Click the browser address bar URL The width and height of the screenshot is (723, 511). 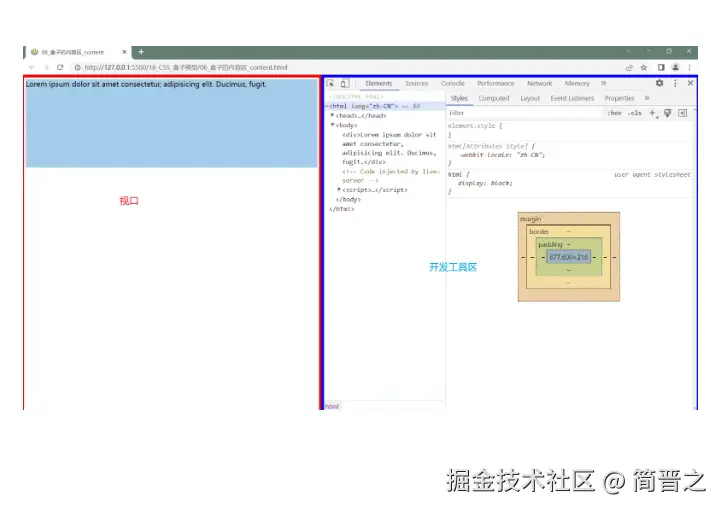click(186, 67)
